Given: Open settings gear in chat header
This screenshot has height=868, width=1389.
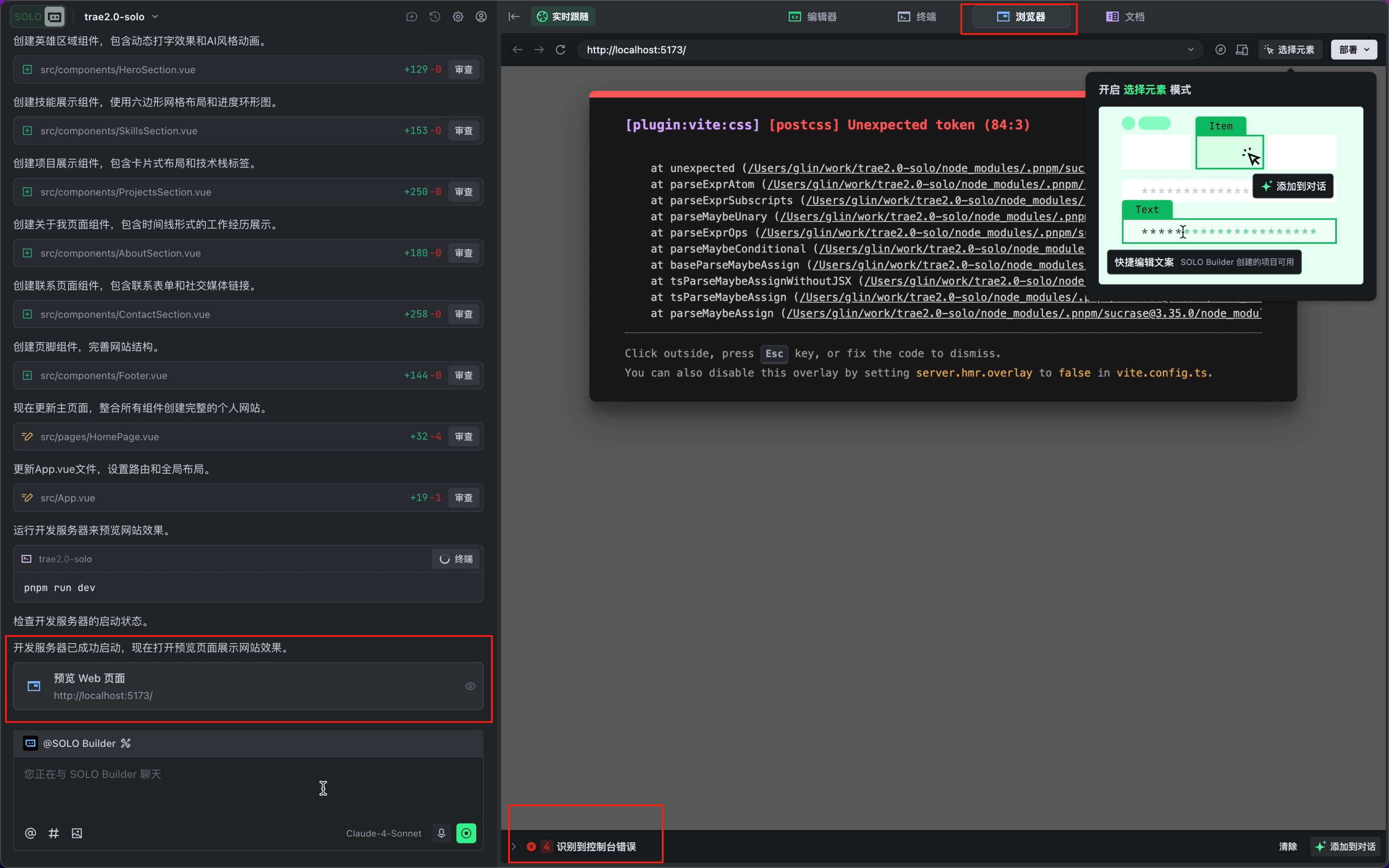Looking at the screenshot, I should pos(457,17).
